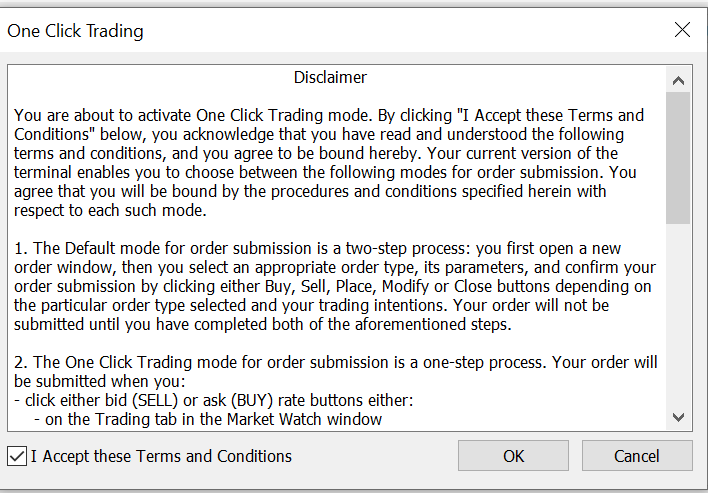This screenshot has height=493, width=708.
Task: Click the 'be submitted when you:' line
Action: 98,381
